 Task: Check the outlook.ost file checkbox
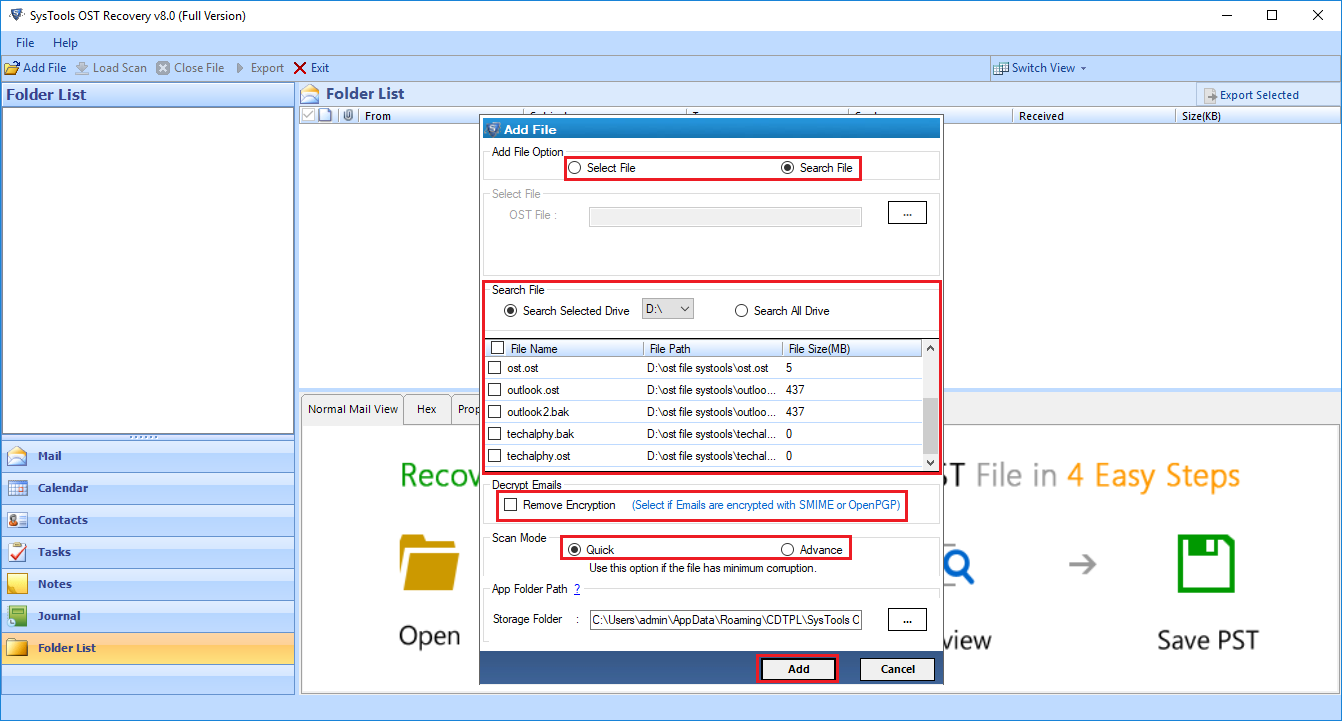tap(495, 390)
